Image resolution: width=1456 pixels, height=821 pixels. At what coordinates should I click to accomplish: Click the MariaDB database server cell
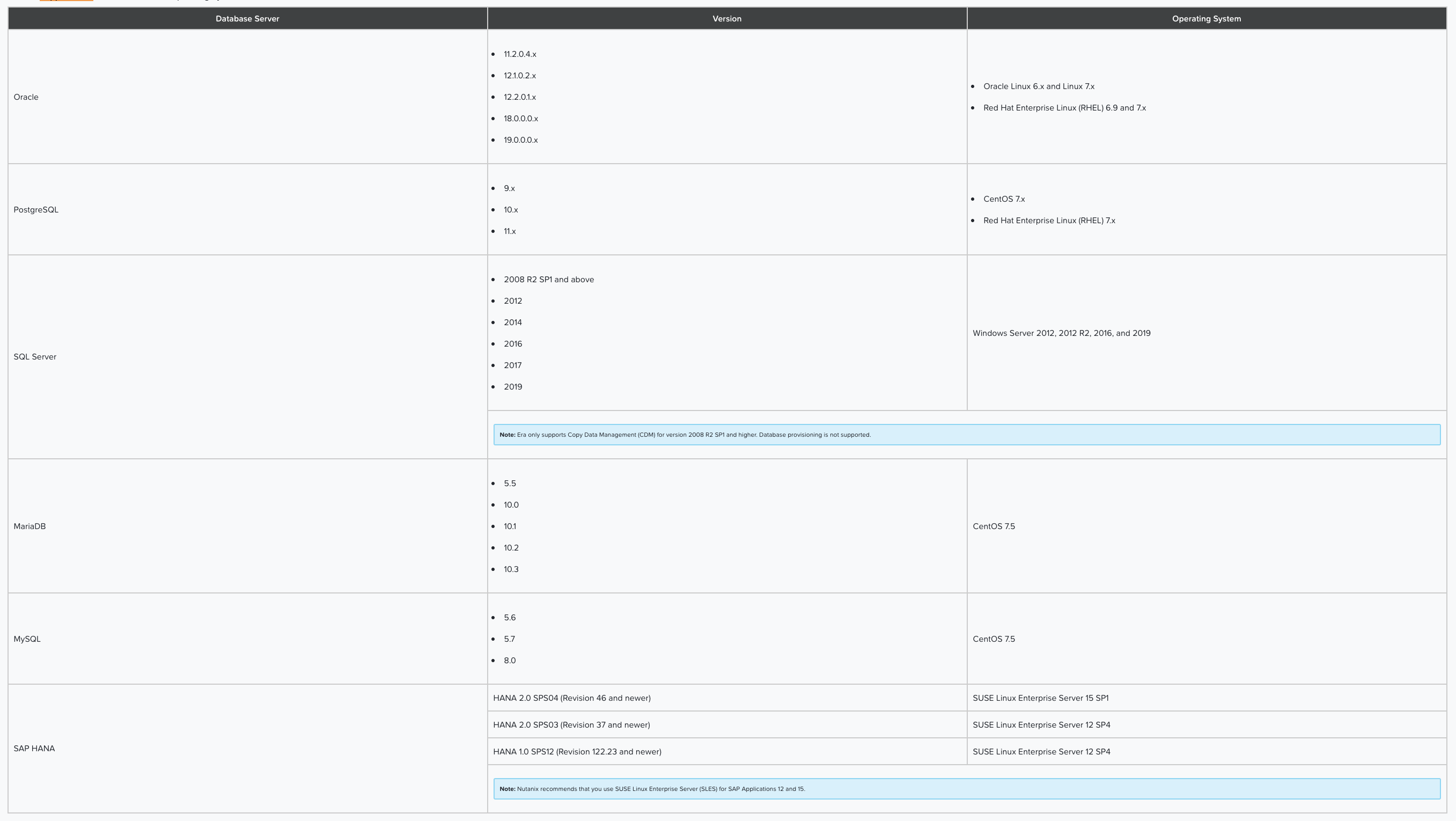247,526
